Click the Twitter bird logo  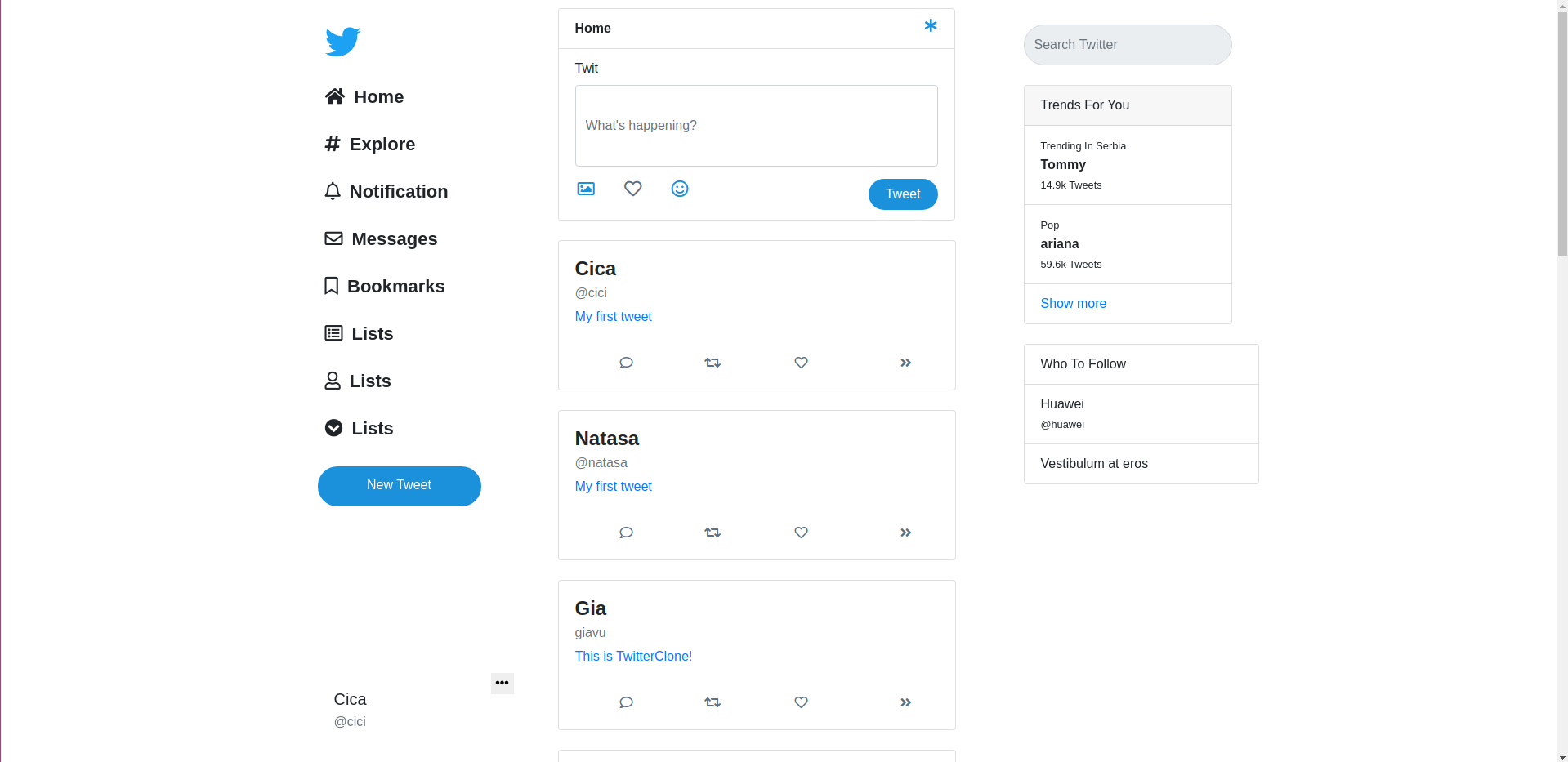pos(342,42)
